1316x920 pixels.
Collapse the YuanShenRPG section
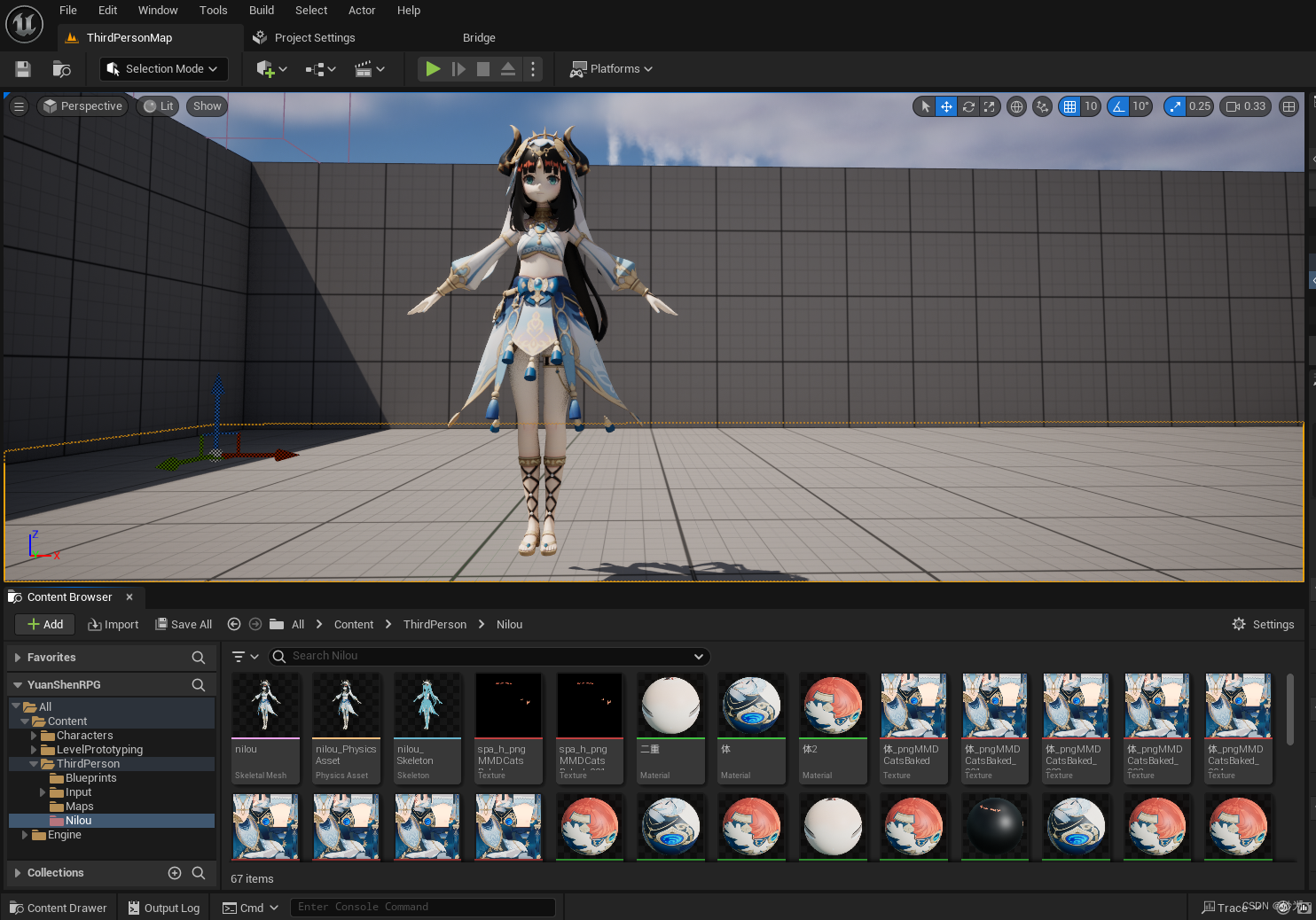(x=18, y=685)
